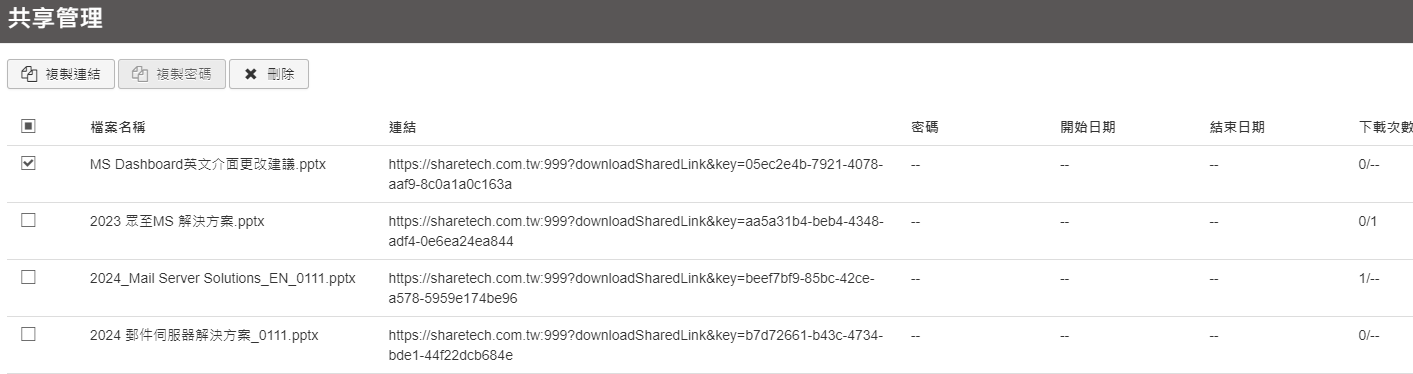Click the X icon on 刪除 button
This screenshot has height=374, width=1413.
click(x=251, y=74)
